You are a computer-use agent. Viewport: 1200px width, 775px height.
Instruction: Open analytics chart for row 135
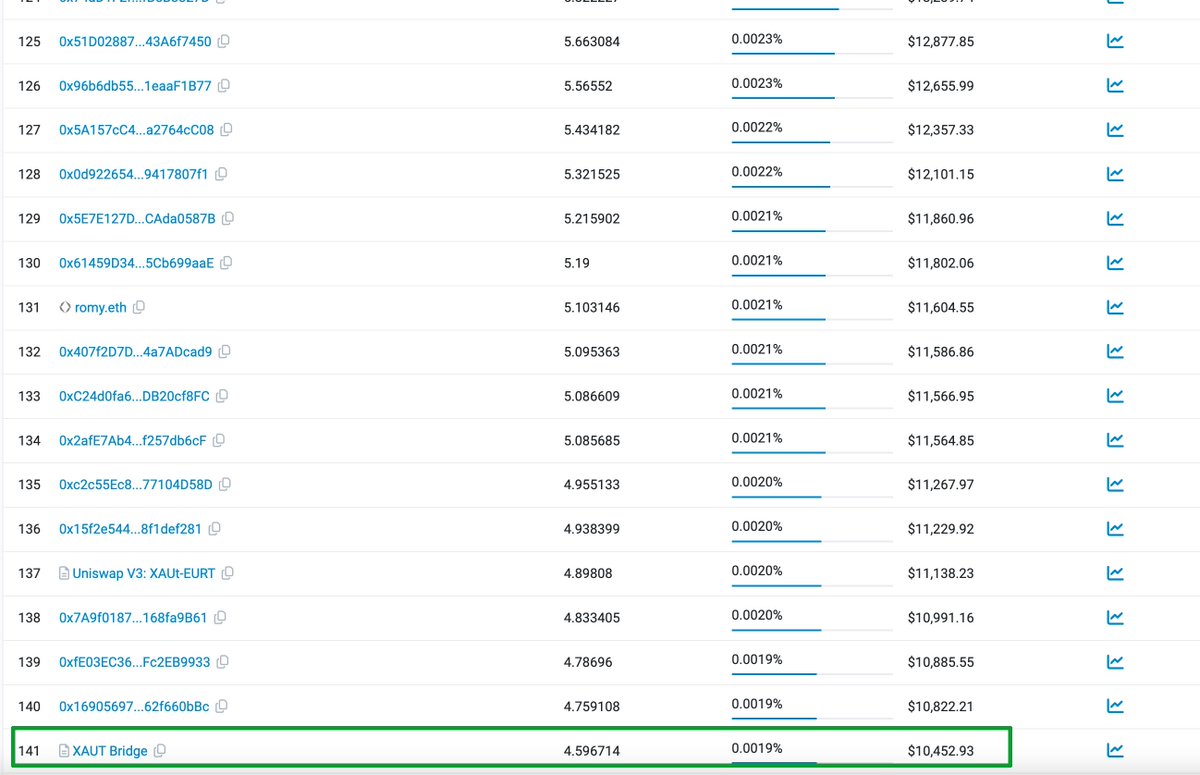pyautogui.click(x=1115, y=484)
